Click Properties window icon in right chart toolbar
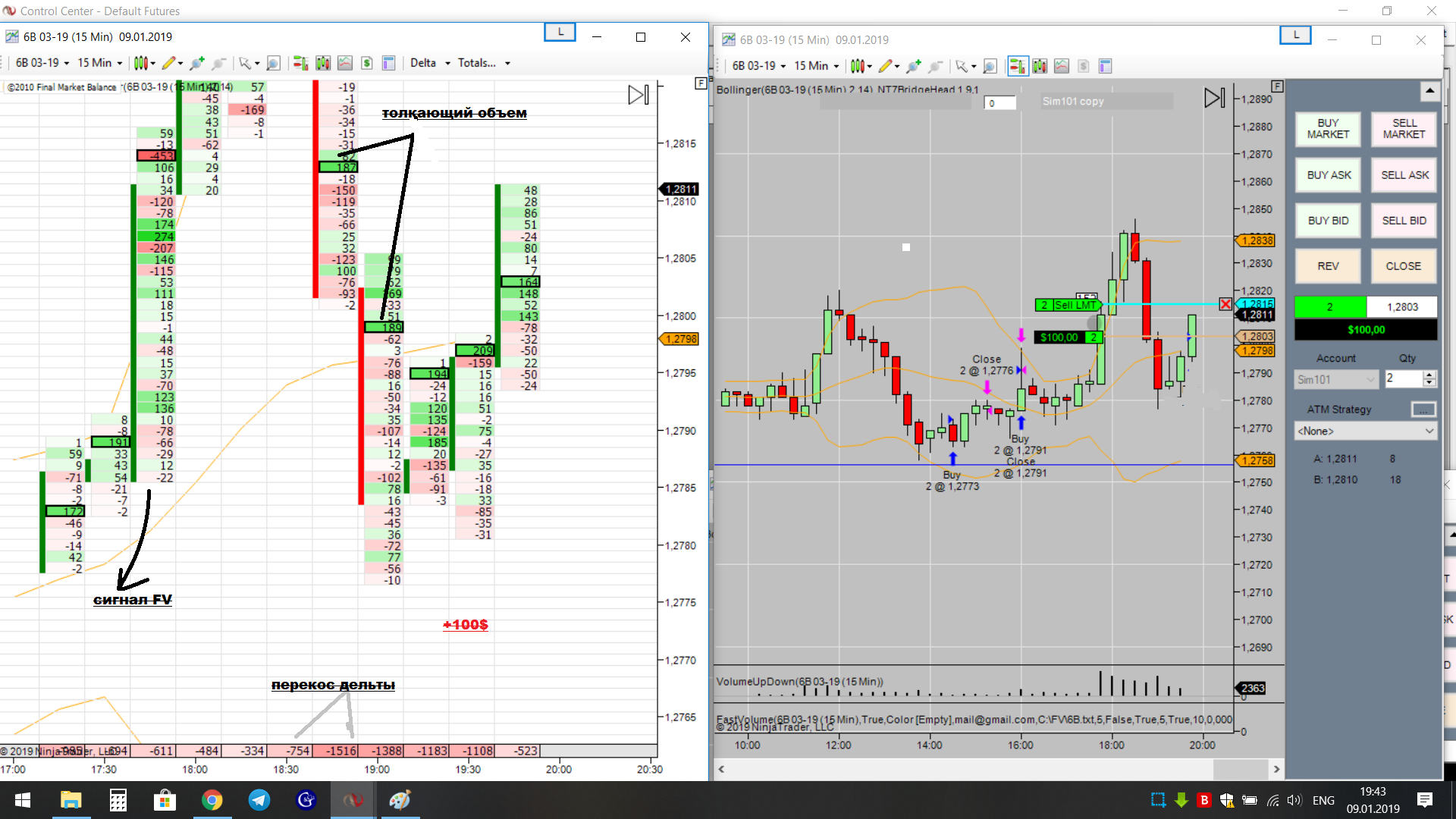1456x819 pixels. [x=1106, y=66]
